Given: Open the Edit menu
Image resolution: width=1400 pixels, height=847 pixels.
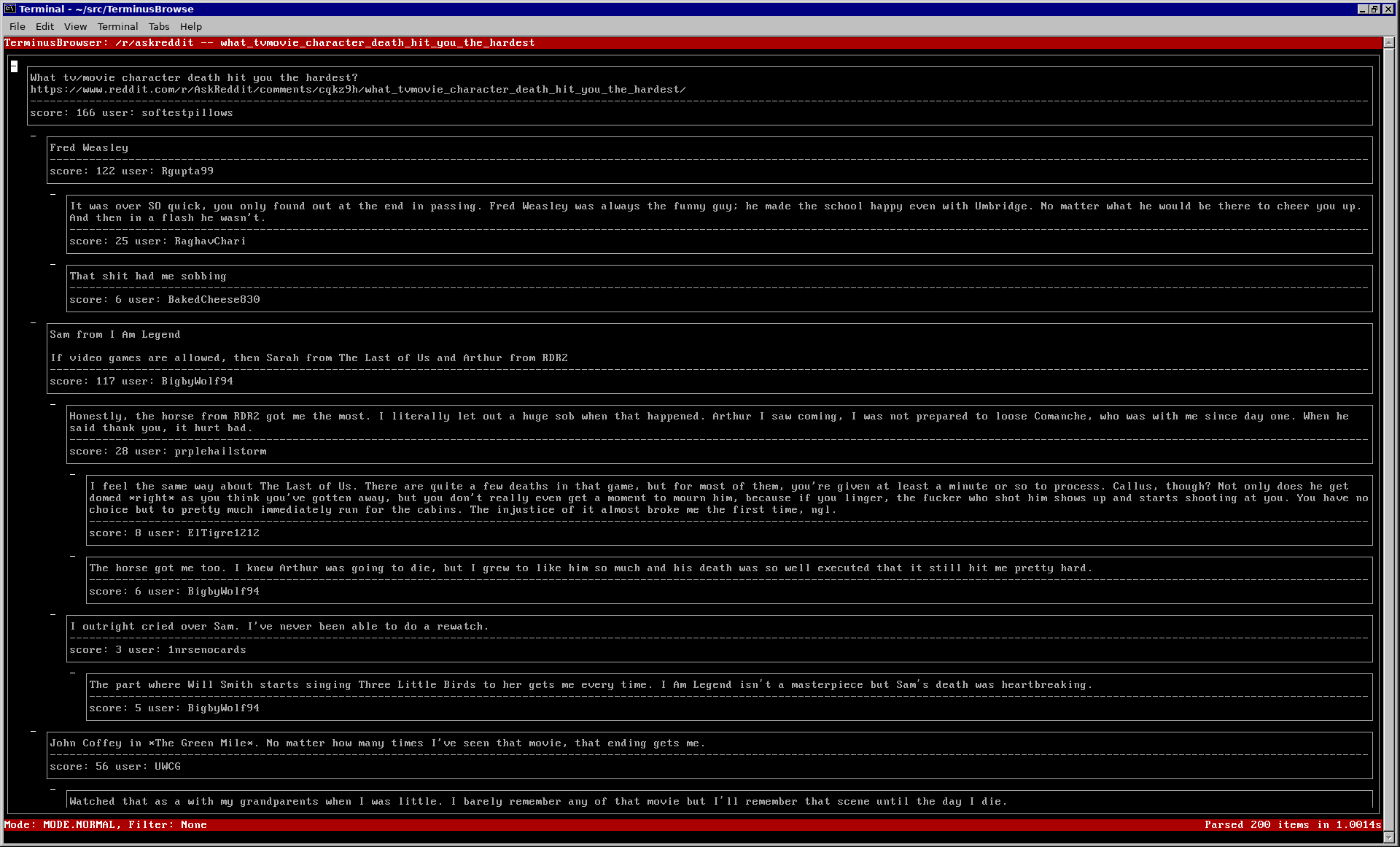Looking at the screenshot, I should pyautogui.click(x=44, y=26).
